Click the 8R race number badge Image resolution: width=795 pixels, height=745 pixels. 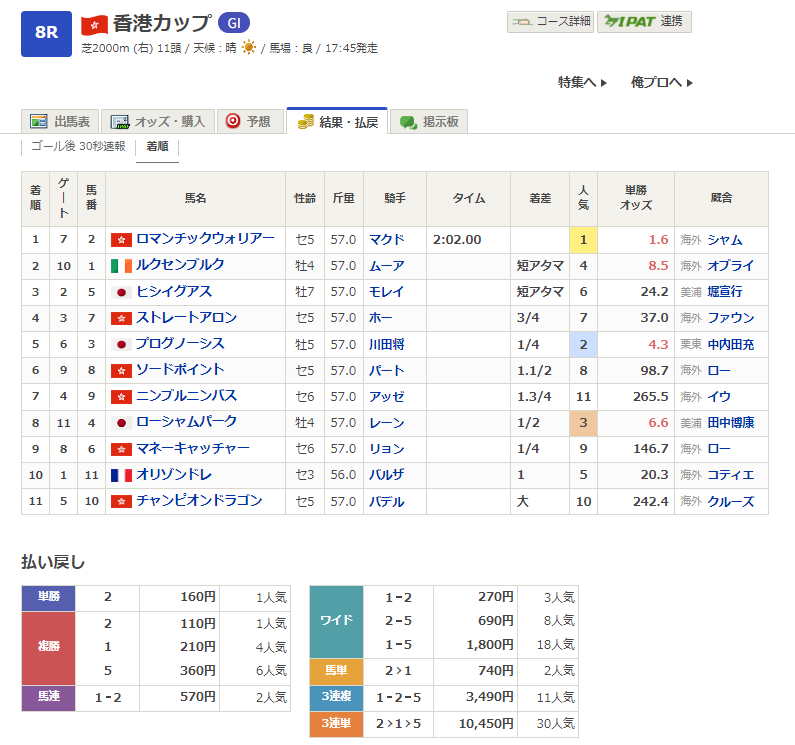(x=46, y=32)
